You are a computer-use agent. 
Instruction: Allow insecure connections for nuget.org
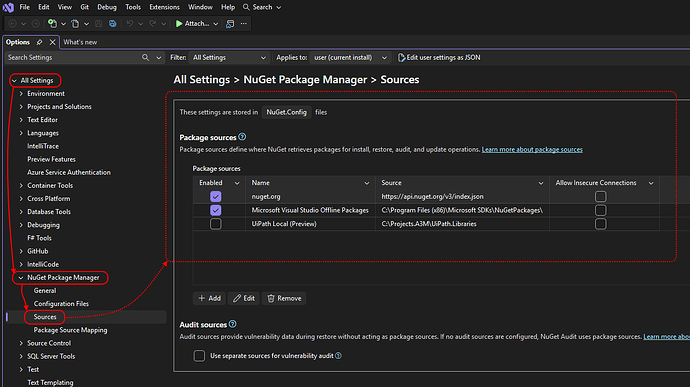tap(601, 196)
